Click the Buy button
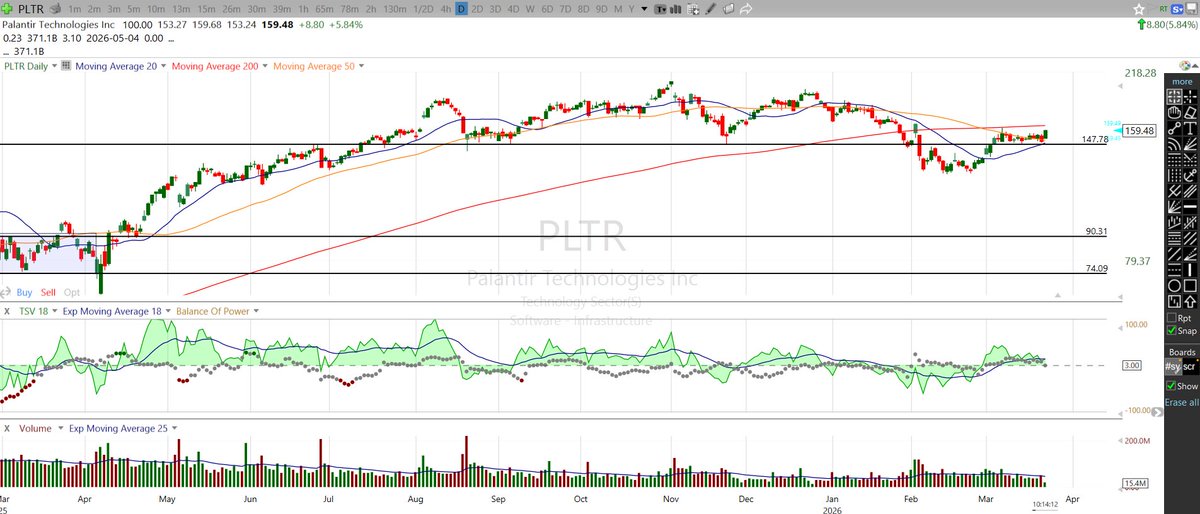 [x=25, y=292]
